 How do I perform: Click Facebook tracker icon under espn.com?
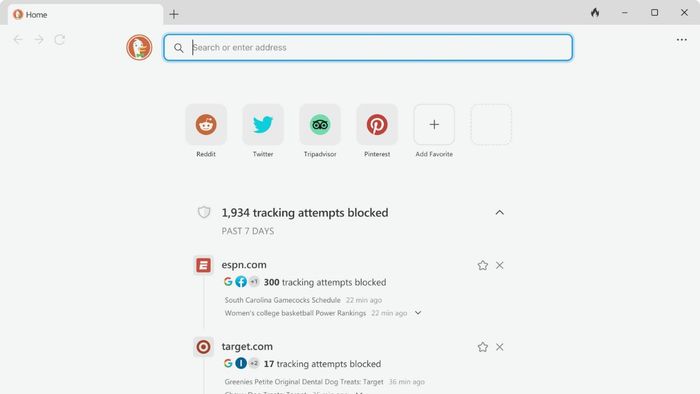[241, 282]
